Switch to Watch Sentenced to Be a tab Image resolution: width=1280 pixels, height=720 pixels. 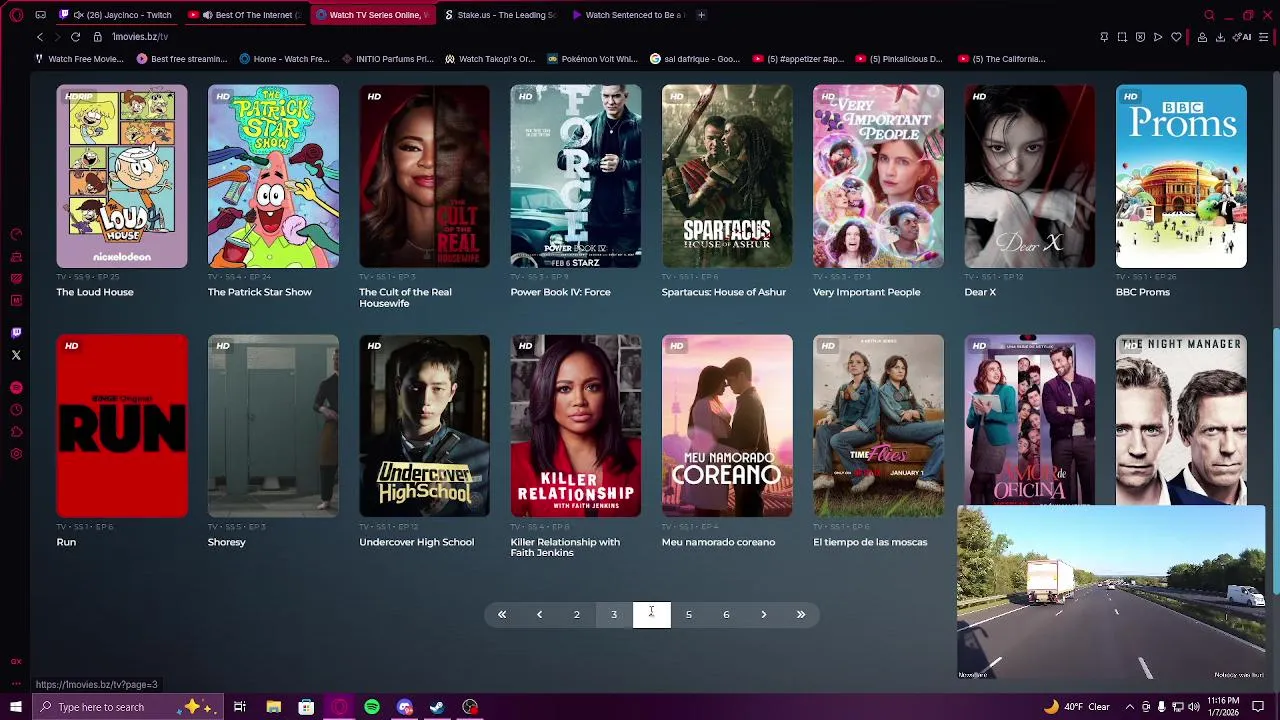[x=629, y=15]
